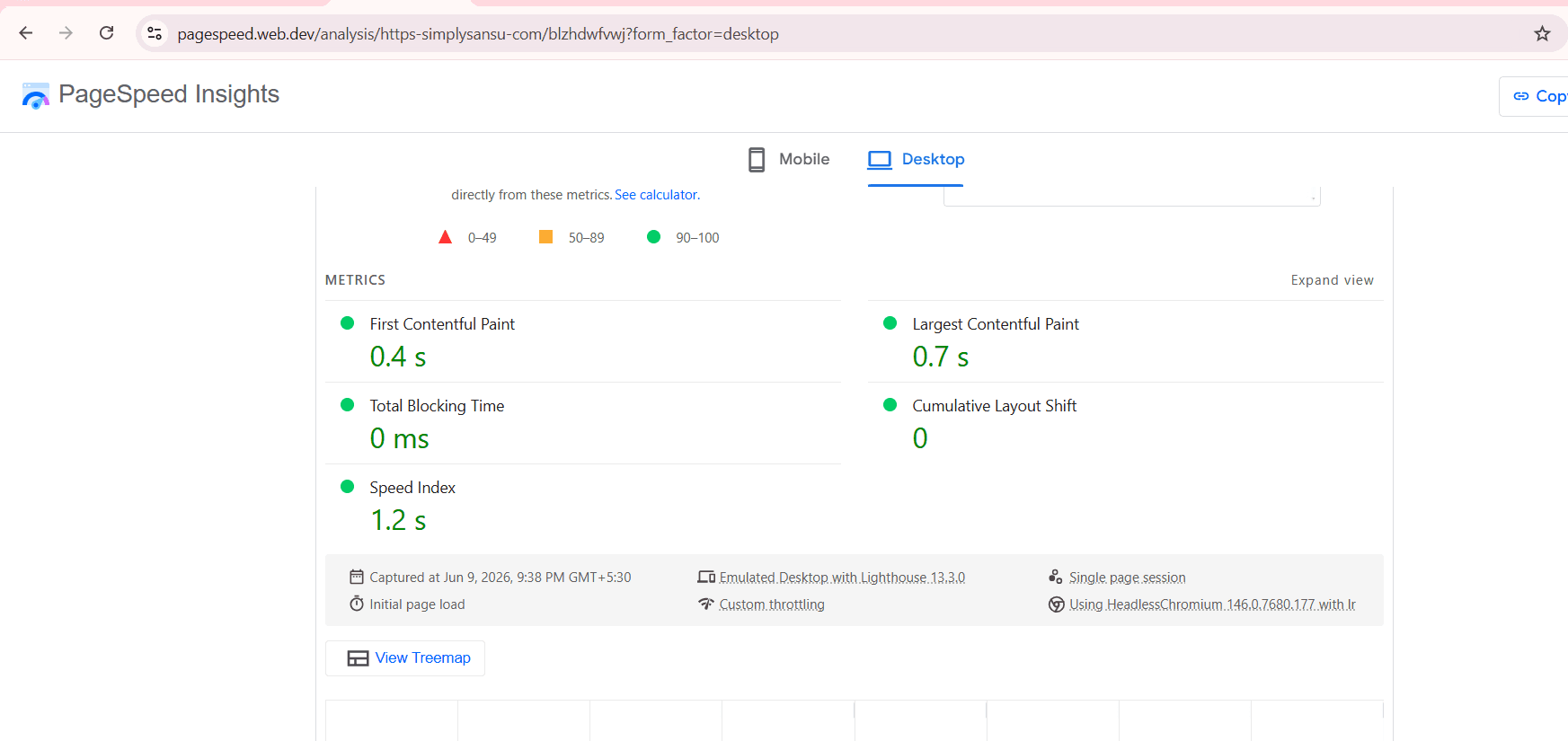This screenshot has height=741, width=1568.
Task: Click the Speed Index label
Action: (x=412, y=488)
